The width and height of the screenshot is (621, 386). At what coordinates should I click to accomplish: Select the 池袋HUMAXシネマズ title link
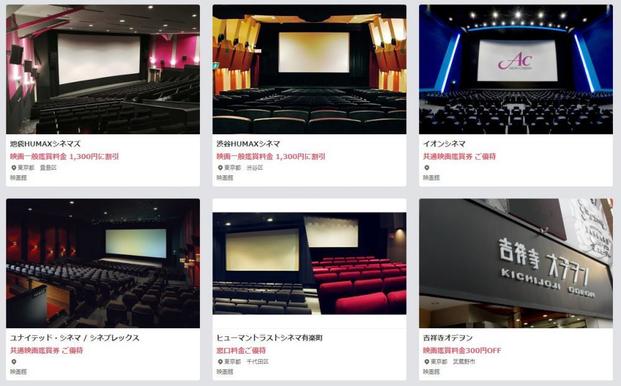click(x=45, y=144)
